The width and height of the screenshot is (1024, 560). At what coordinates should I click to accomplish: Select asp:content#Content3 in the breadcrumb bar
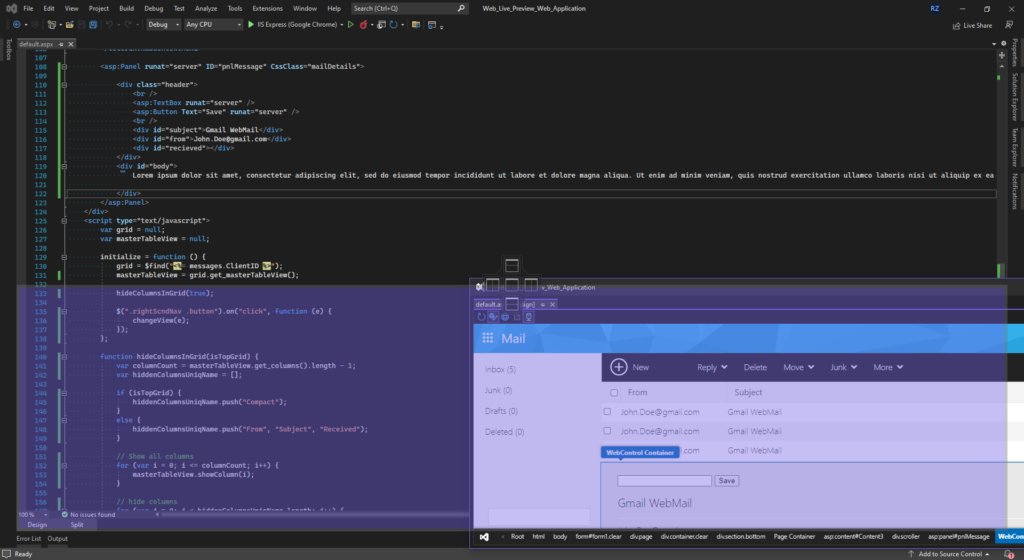point(853,537)
